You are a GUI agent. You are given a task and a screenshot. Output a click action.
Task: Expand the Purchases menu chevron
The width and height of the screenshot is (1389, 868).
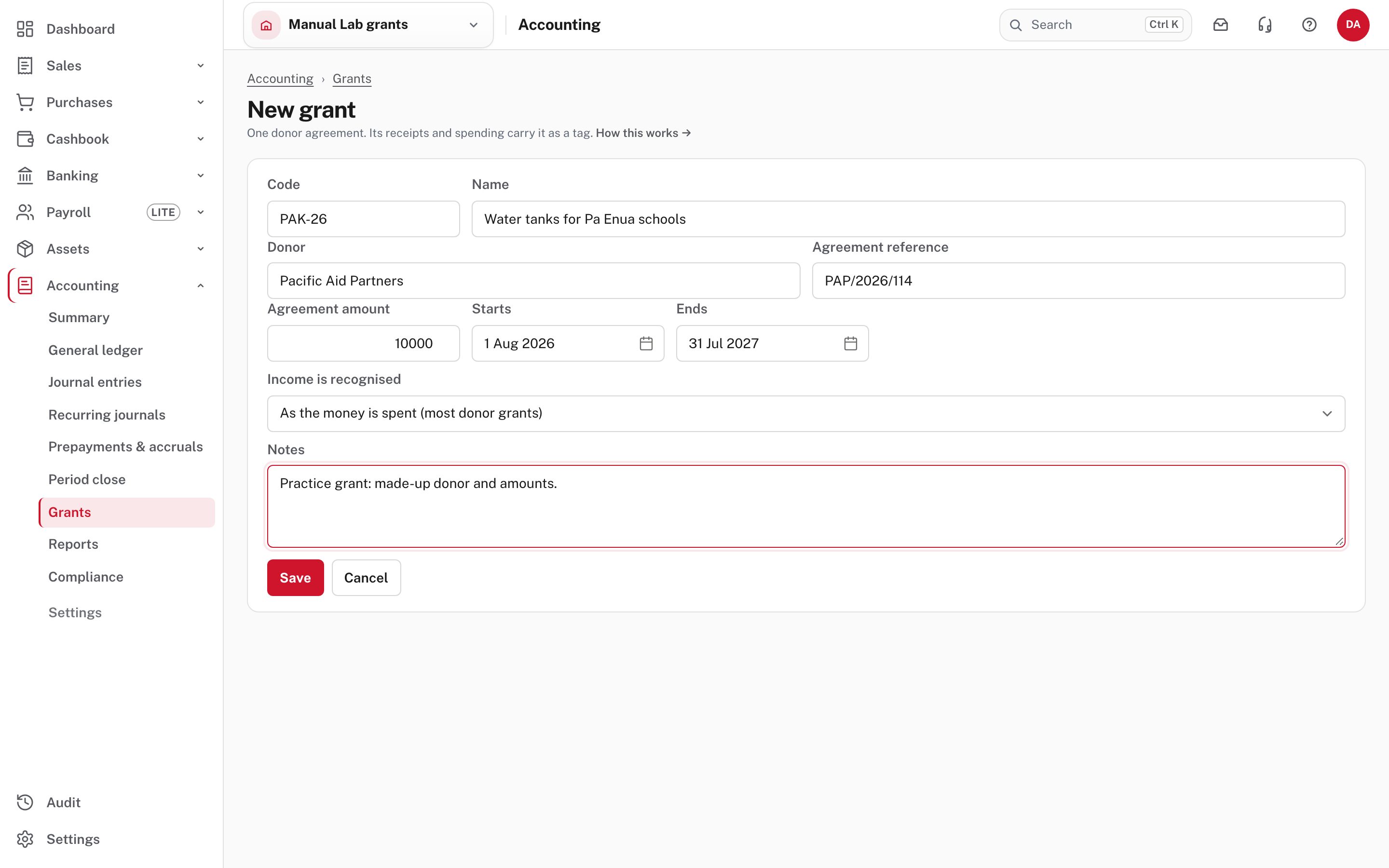click(200, 102)
